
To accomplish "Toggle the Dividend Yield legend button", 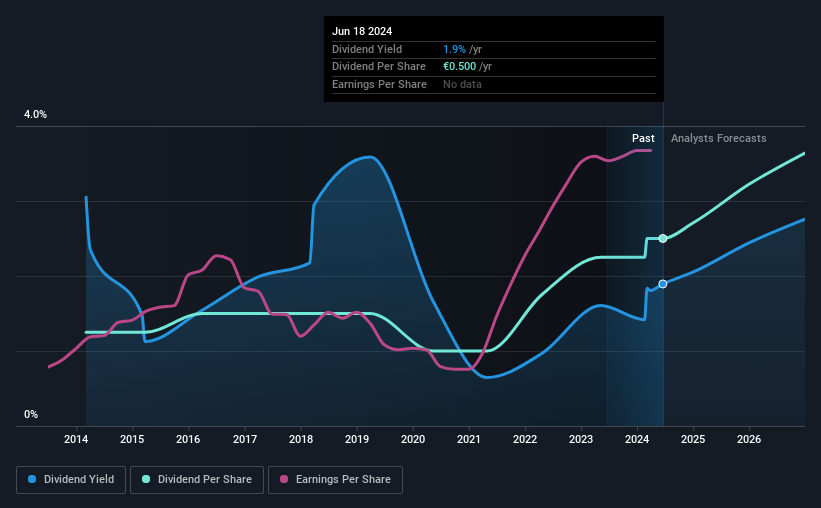I will pos(71,480).
